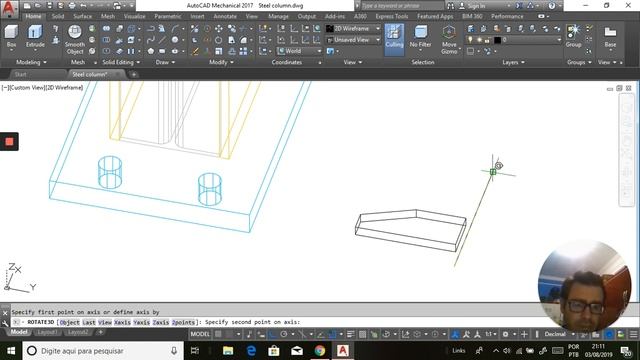Screen dimensions: 640x360
Task: Toggle Polar tracking in status bar
Action: click(x=284, y=334)
